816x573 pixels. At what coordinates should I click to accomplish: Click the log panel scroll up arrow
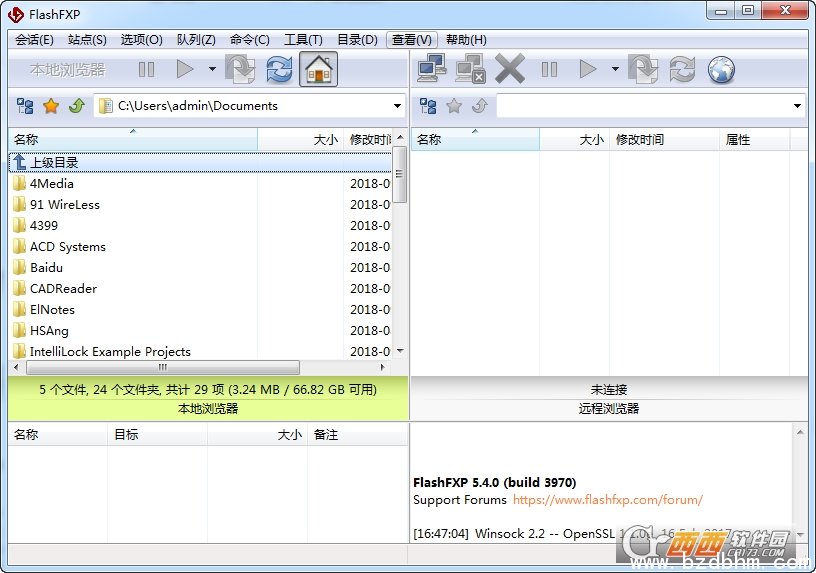point(799,432)
